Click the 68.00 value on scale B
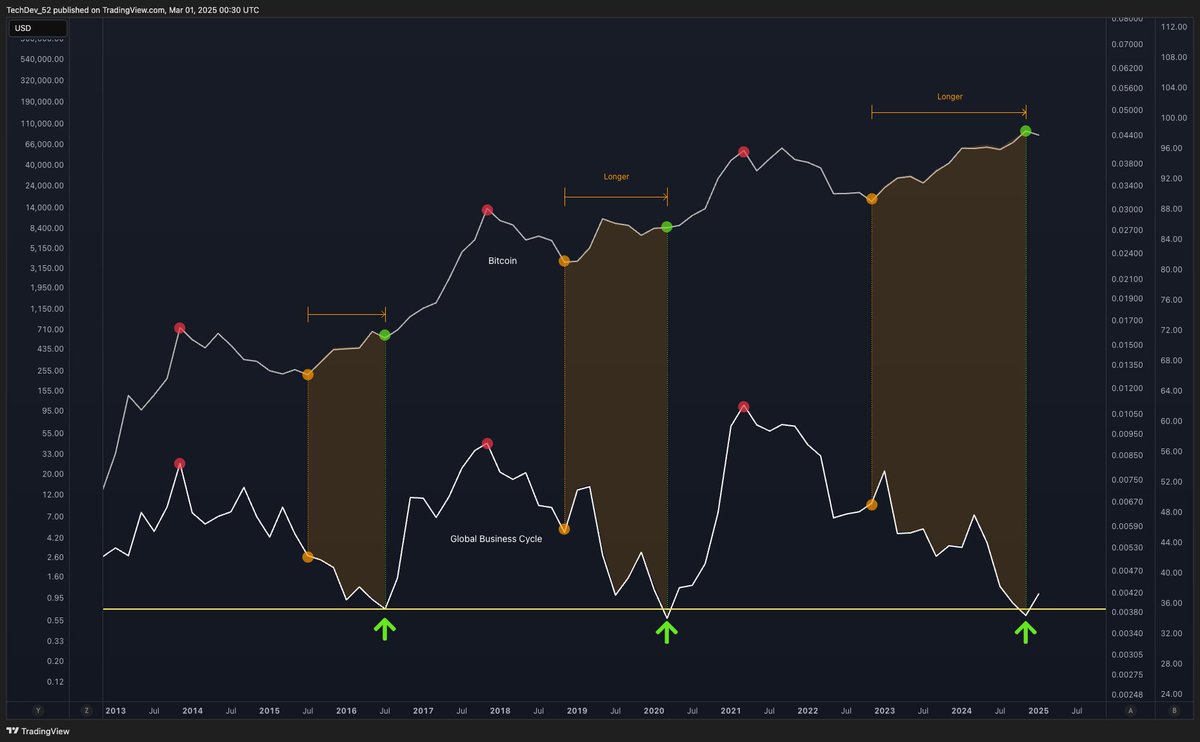 [x=1172, y=360]
